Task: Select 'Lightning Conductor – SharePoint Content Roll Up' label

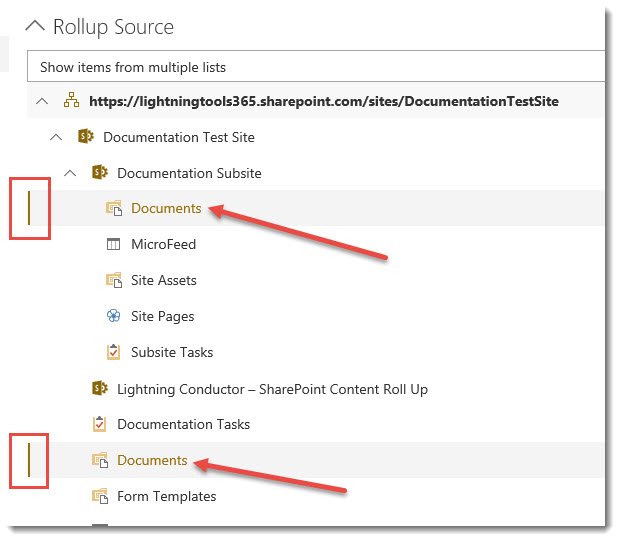Action: (x=272, y=389)
